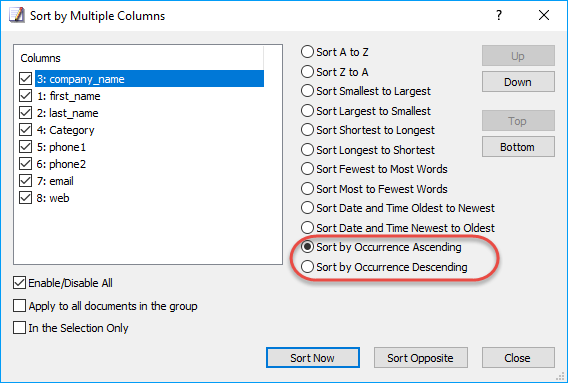
Task: Click the Columns list header
Action: (x=41, y=58)
